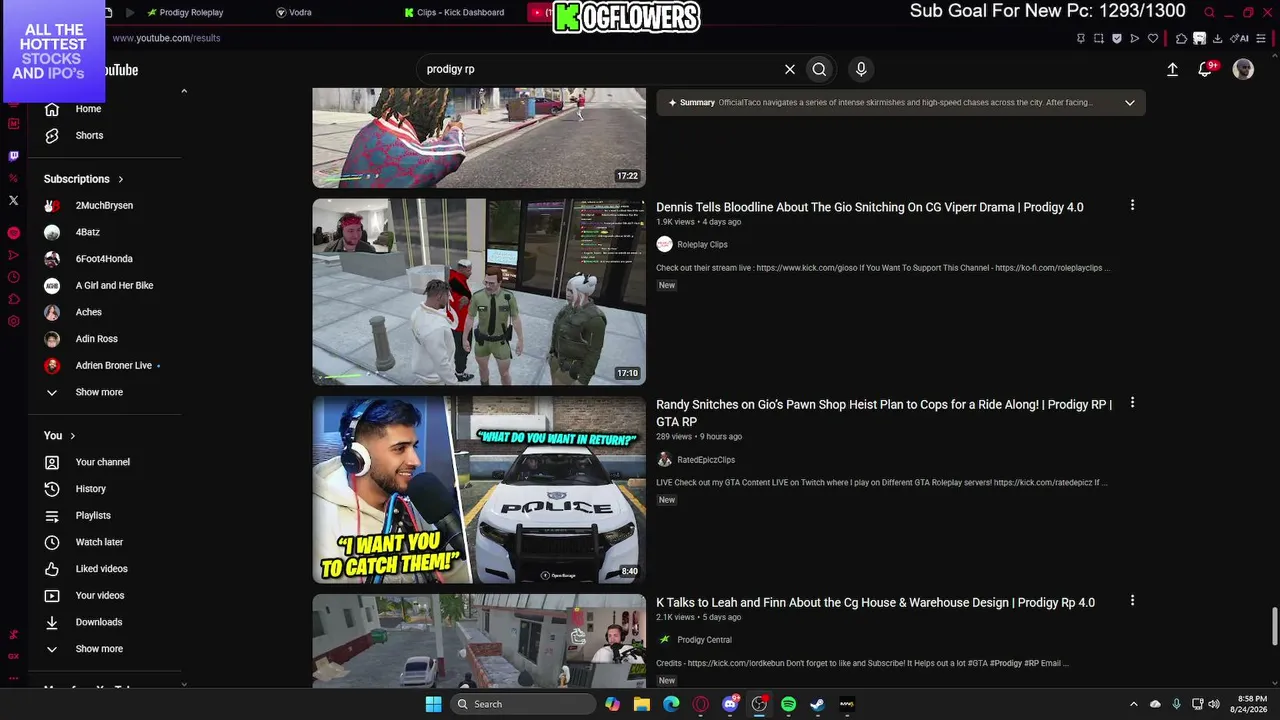The height and width of the screenshot is (720, 1280).
Task: Open the Opera easy setup sliders icon
Action: point(1262,38)
